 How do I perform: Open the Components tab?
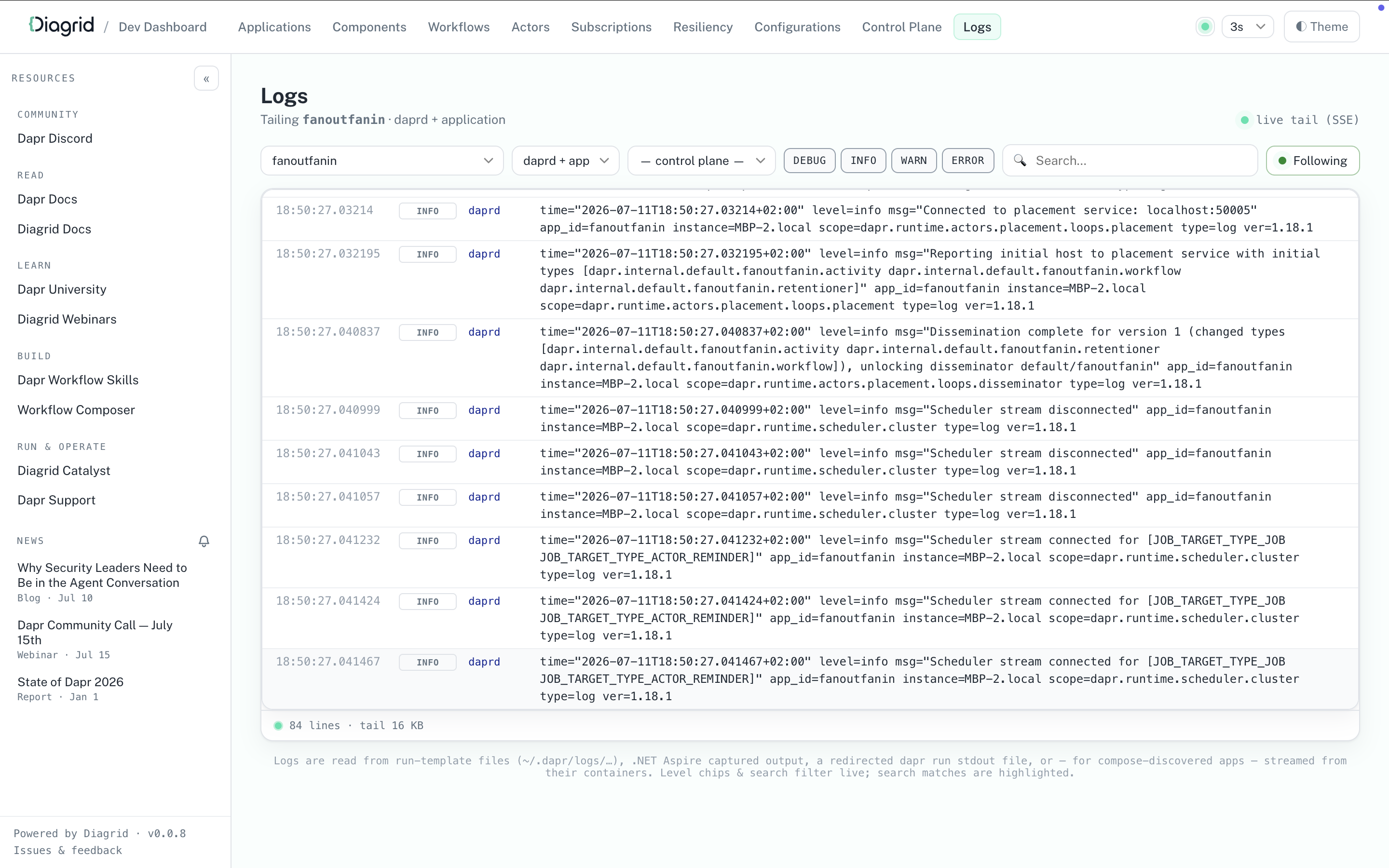369,27
